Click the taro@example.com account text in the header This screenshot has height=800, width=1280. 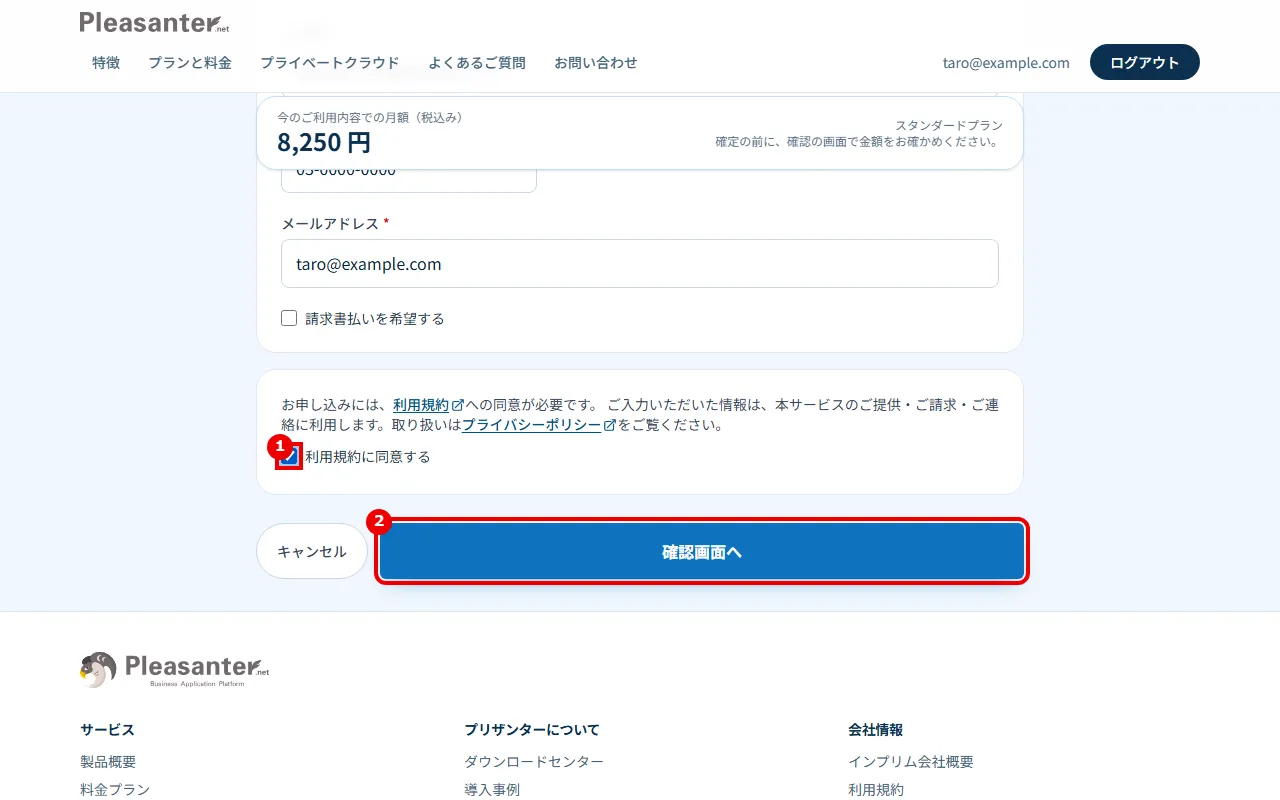tap(1006, 62)
